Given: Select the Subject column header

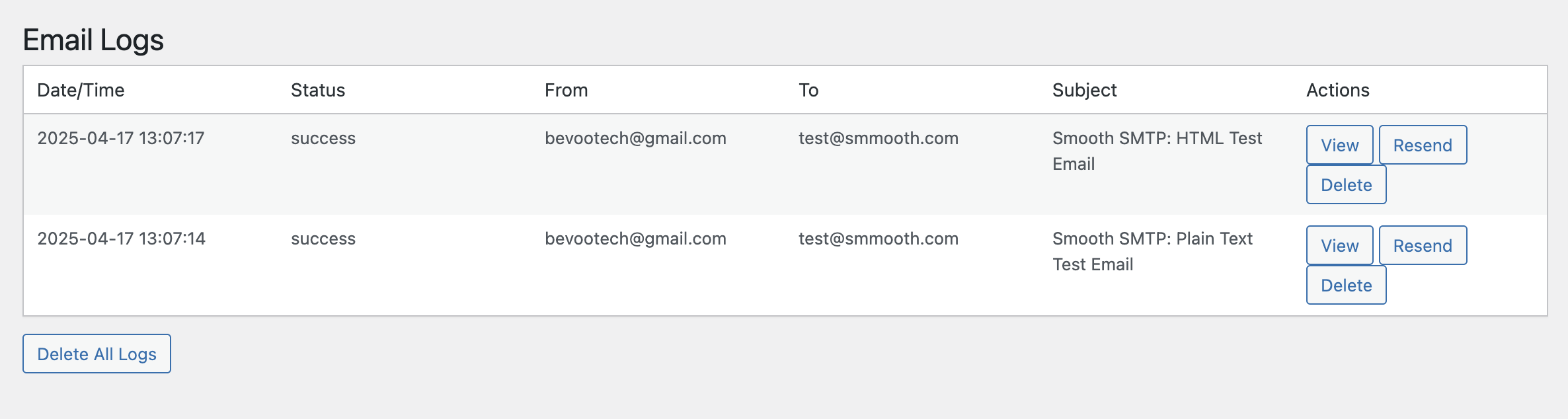Looking at the screenshot, I should 1084,90.
